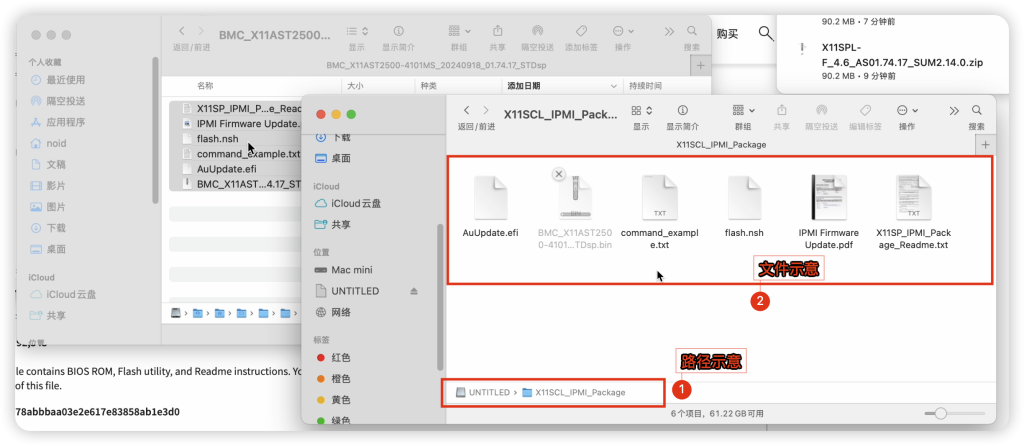Open Downloads in front window sidebar

334,137
